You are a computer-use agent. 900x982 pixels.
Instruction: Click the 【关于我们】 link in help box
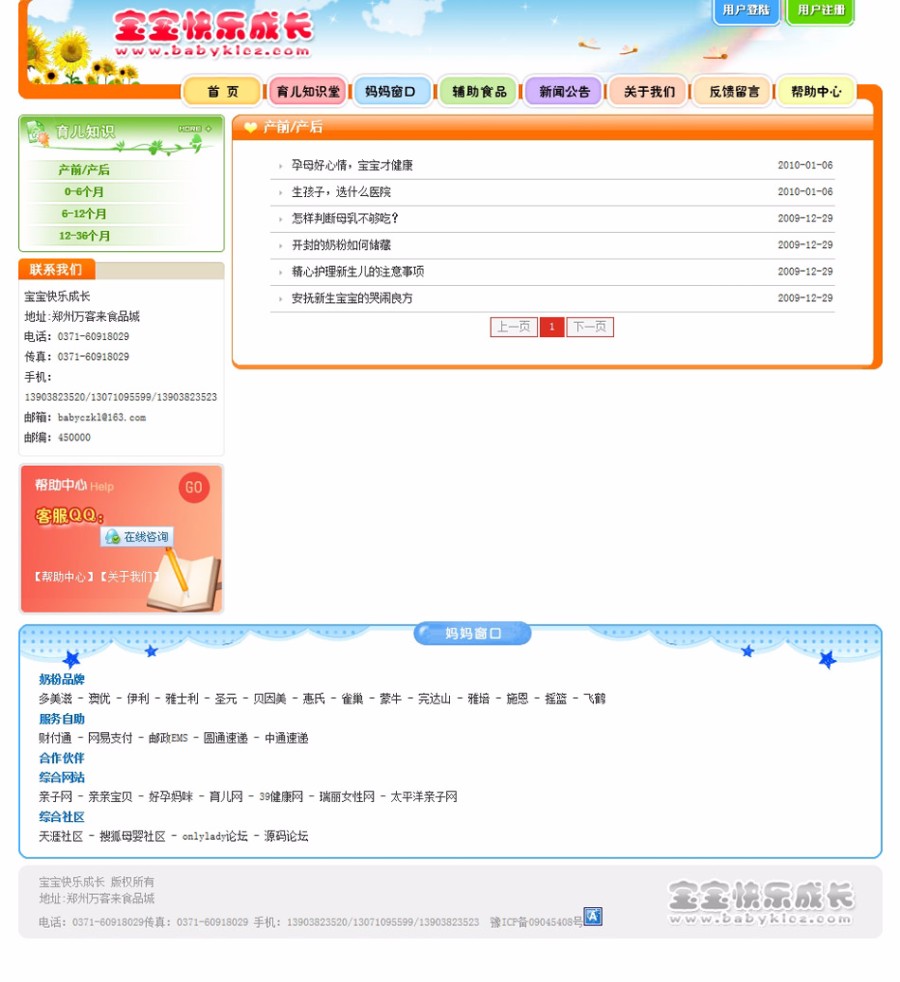(130, 577)
